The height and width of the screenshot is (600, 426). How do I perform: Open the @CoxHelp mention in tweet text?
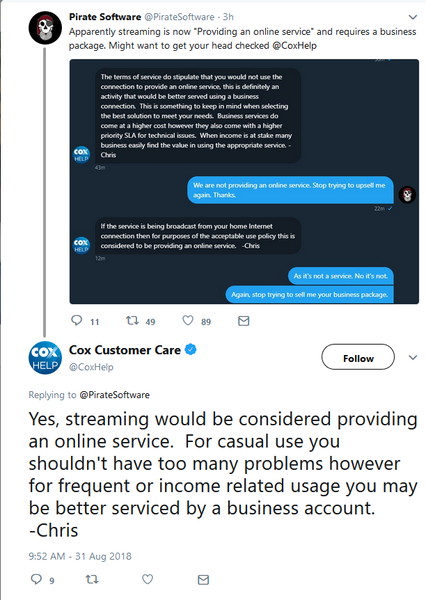pyautogui.click(x=294, y=46)
